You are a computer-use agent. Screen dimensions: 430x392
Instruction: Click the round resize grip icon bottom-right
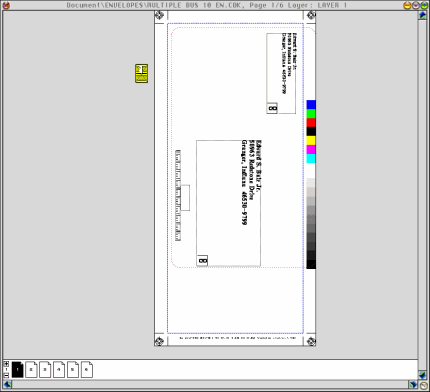[423, 385]
